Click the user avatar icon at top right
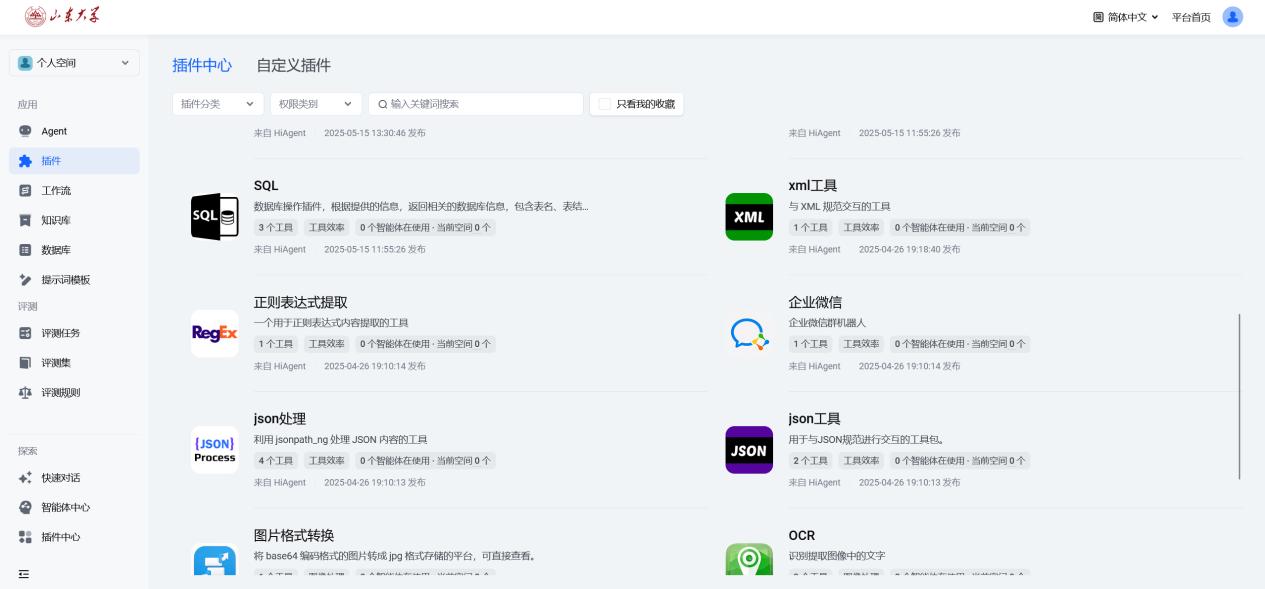This screenshot has width=1265, height=589. pos(1233,17)
